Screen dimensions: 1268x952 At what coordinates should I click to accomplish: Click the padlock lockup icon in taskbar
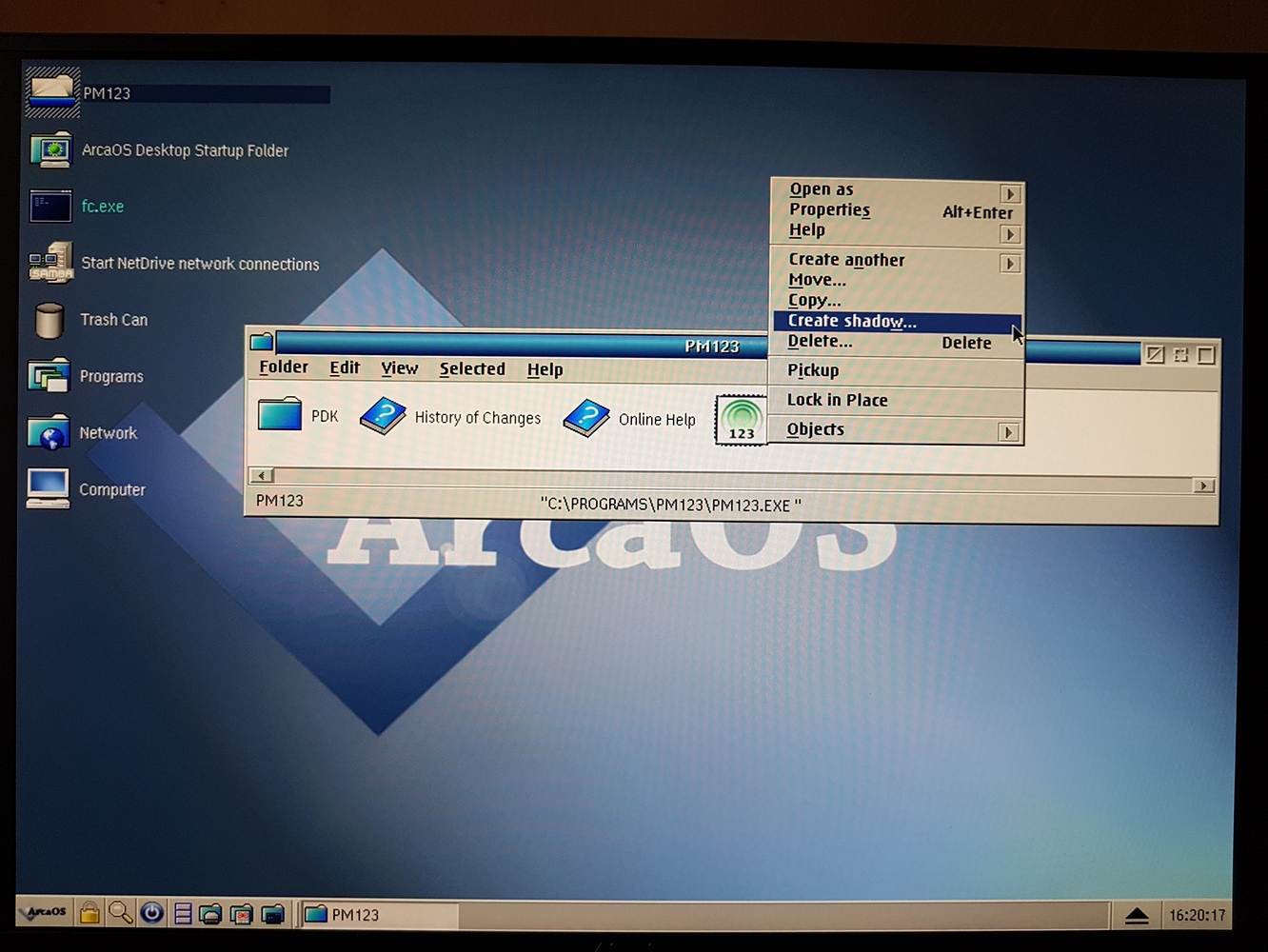89,913
